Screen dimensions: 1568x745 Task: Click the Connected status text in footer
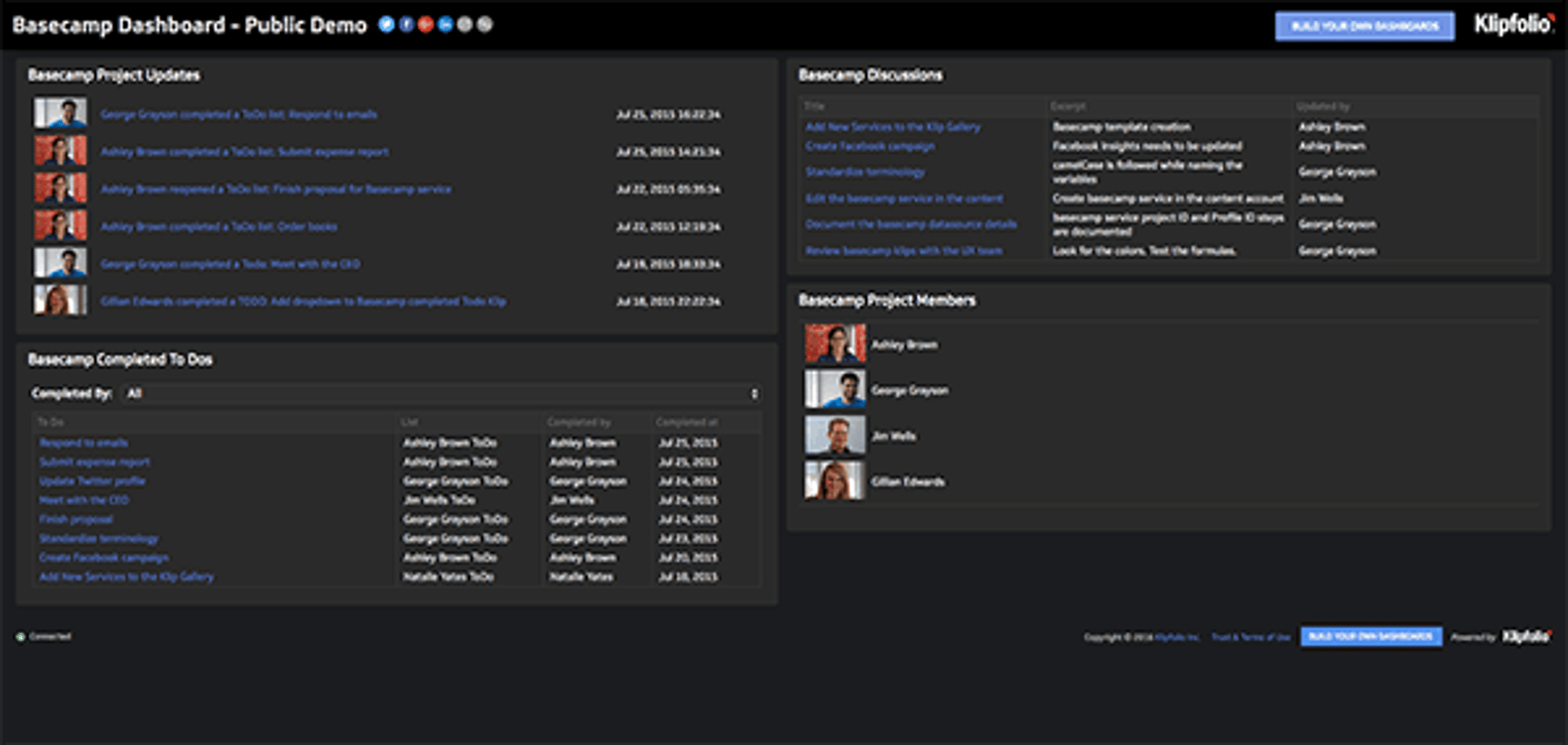tap(50, 636)
